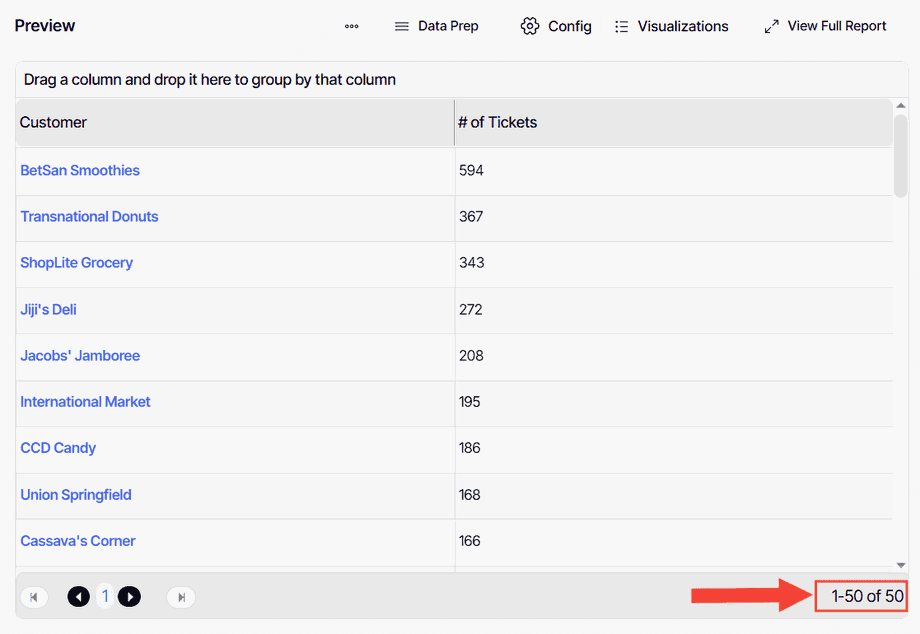Open the three-dot more options menu
Screen dimensions: 920x634
[x=351, y=27]
